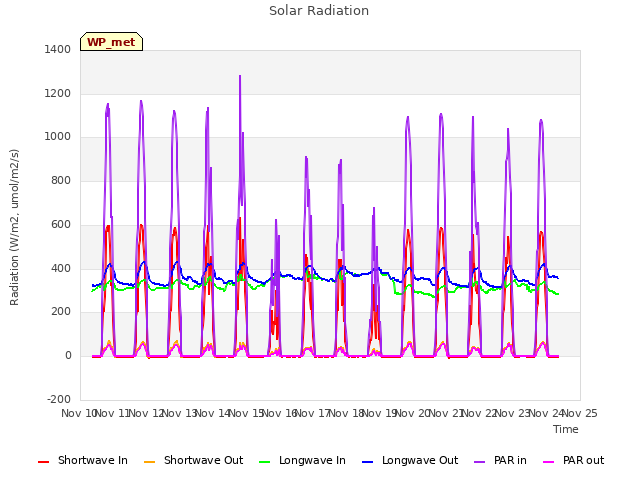Image resolution: width=640 pixels, height=480 pixels.
Task: Click the 800 y-axis tick label
Action: (x=61, y=180)
